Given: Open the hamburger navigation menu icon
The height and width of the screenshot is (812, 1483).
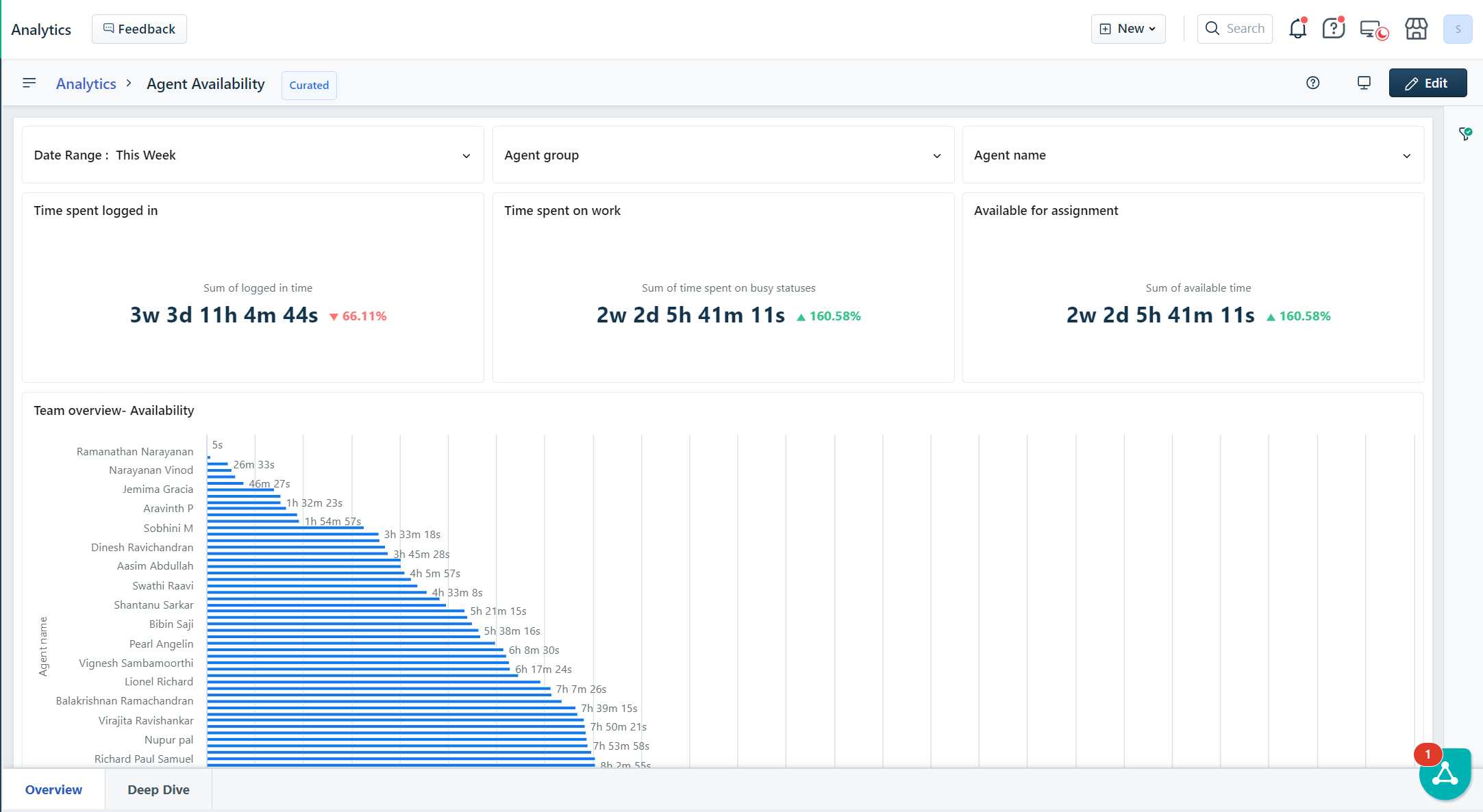Looking at the screenshot, I should coord(29,83).
